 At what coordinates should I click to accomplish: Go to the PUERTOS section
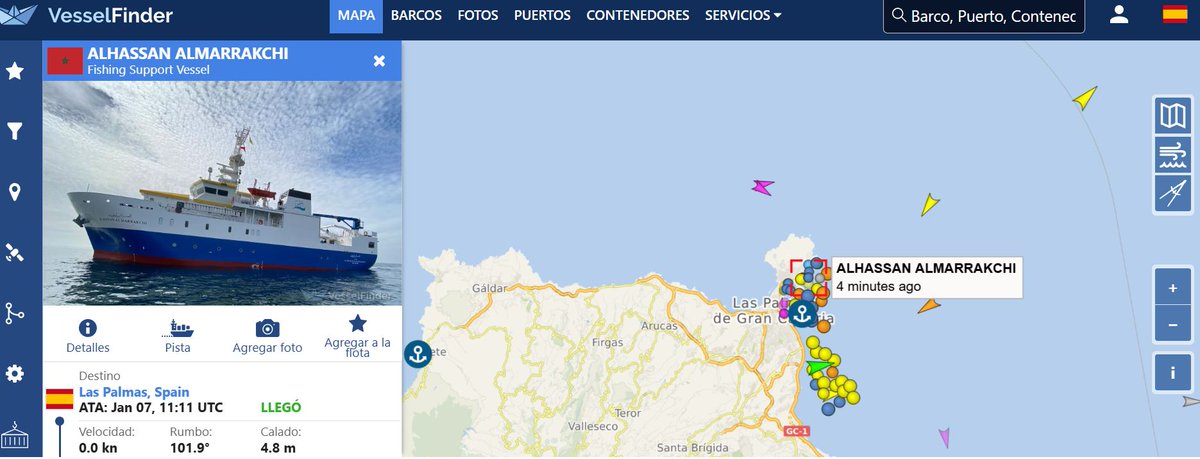pos(542,15)
